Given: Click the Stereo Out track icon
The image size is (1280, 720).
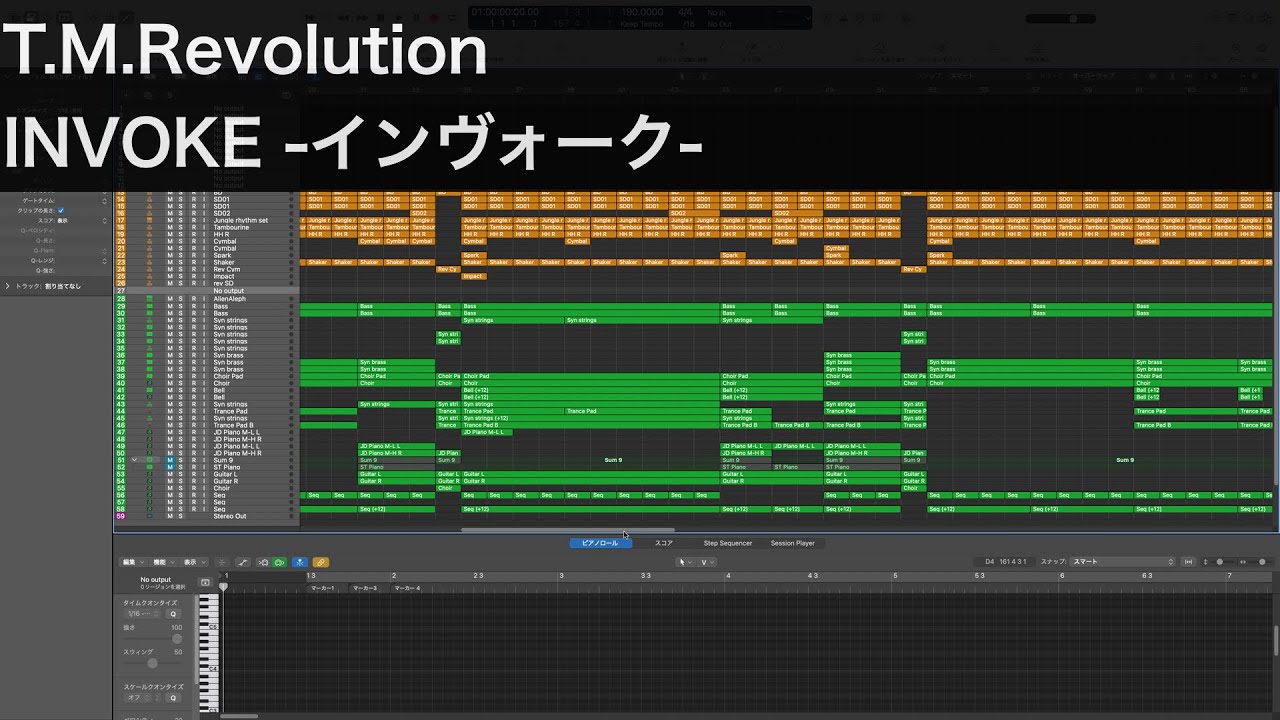Looking at the screenshot, I should (149, 516).
